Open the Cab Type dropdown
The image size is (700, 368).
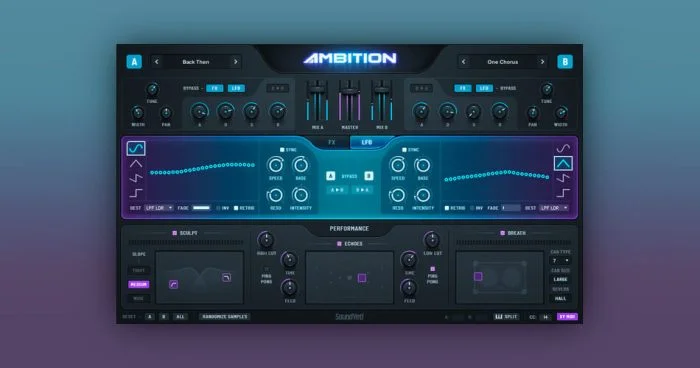tap(560, 261)
